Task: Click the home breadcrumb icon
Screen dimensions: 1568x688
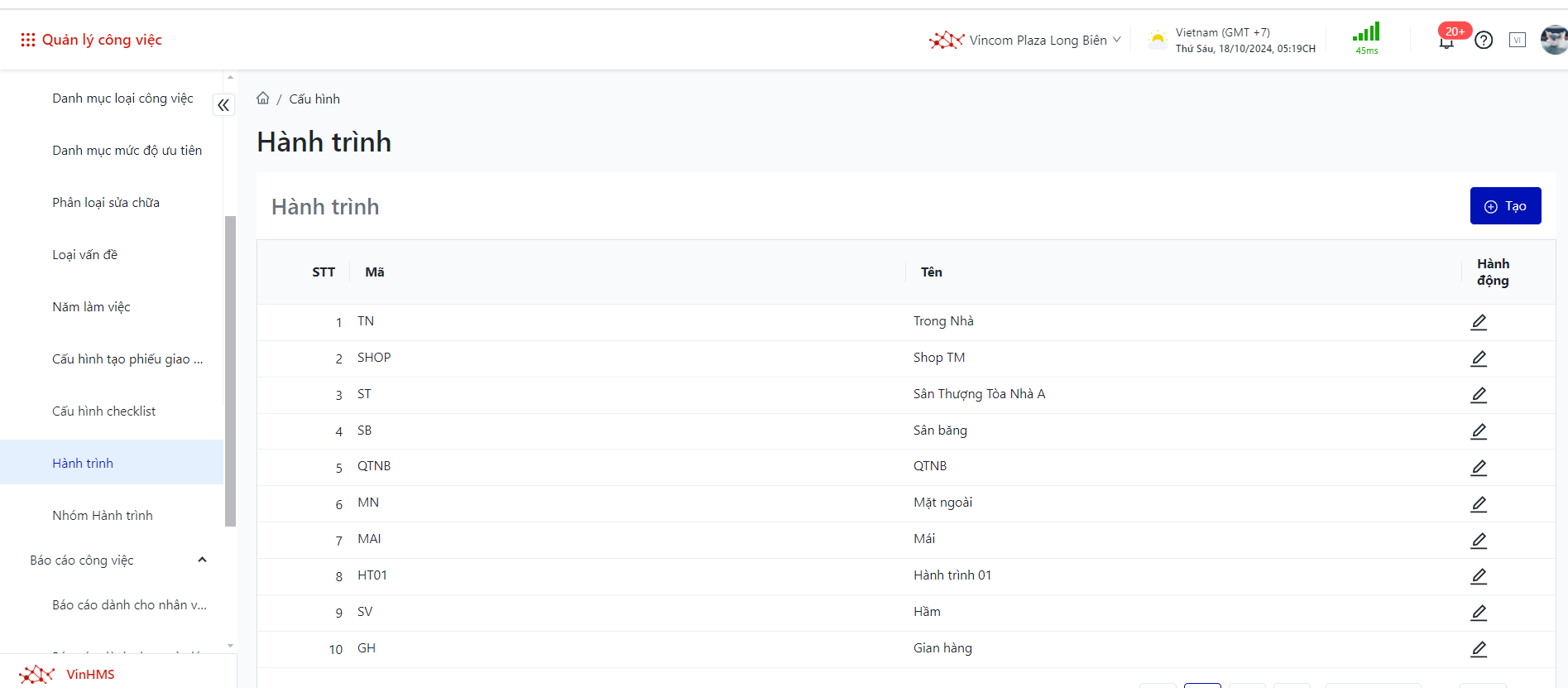Action: point(263,99)
